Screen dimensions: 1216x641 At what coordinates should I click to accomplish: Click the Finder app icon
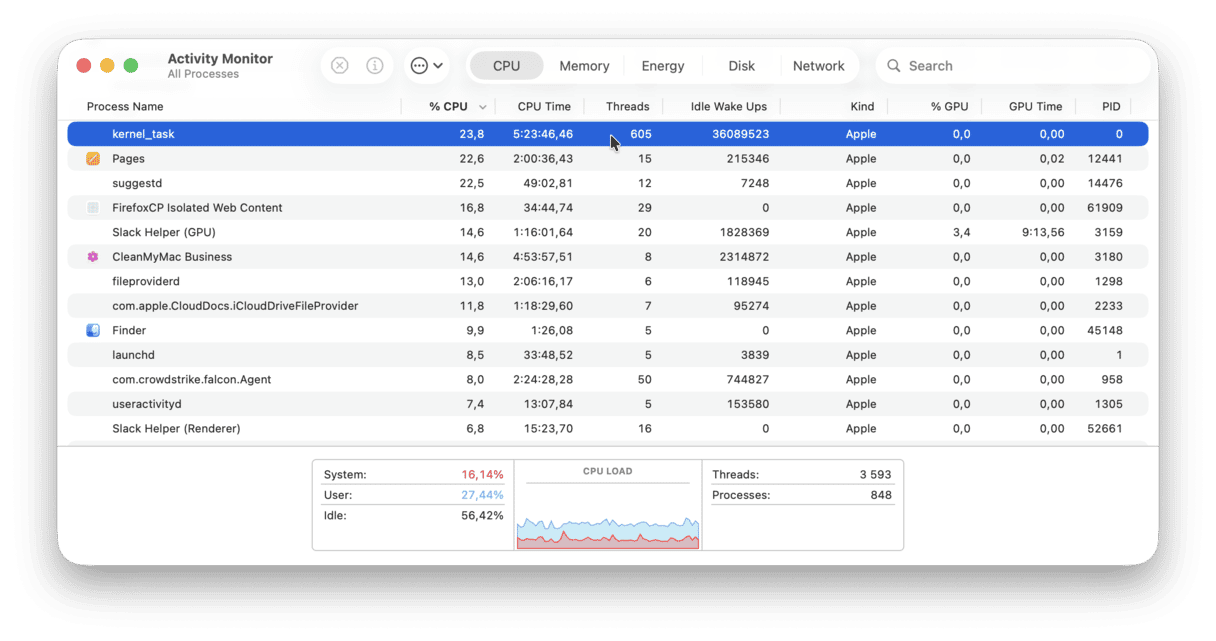tap(95, 330)
